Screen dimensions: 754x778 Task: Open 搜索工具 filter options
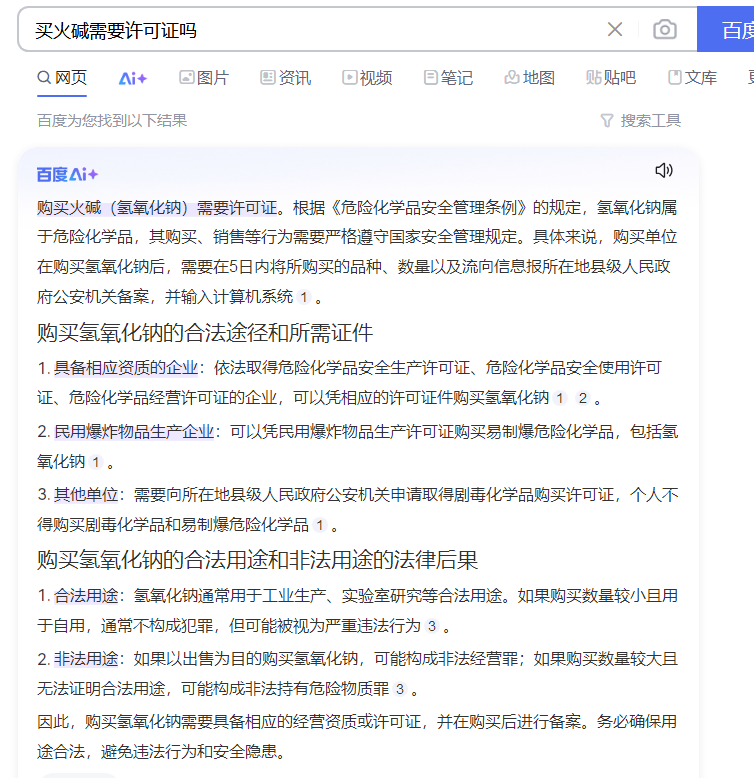point(640,120)
